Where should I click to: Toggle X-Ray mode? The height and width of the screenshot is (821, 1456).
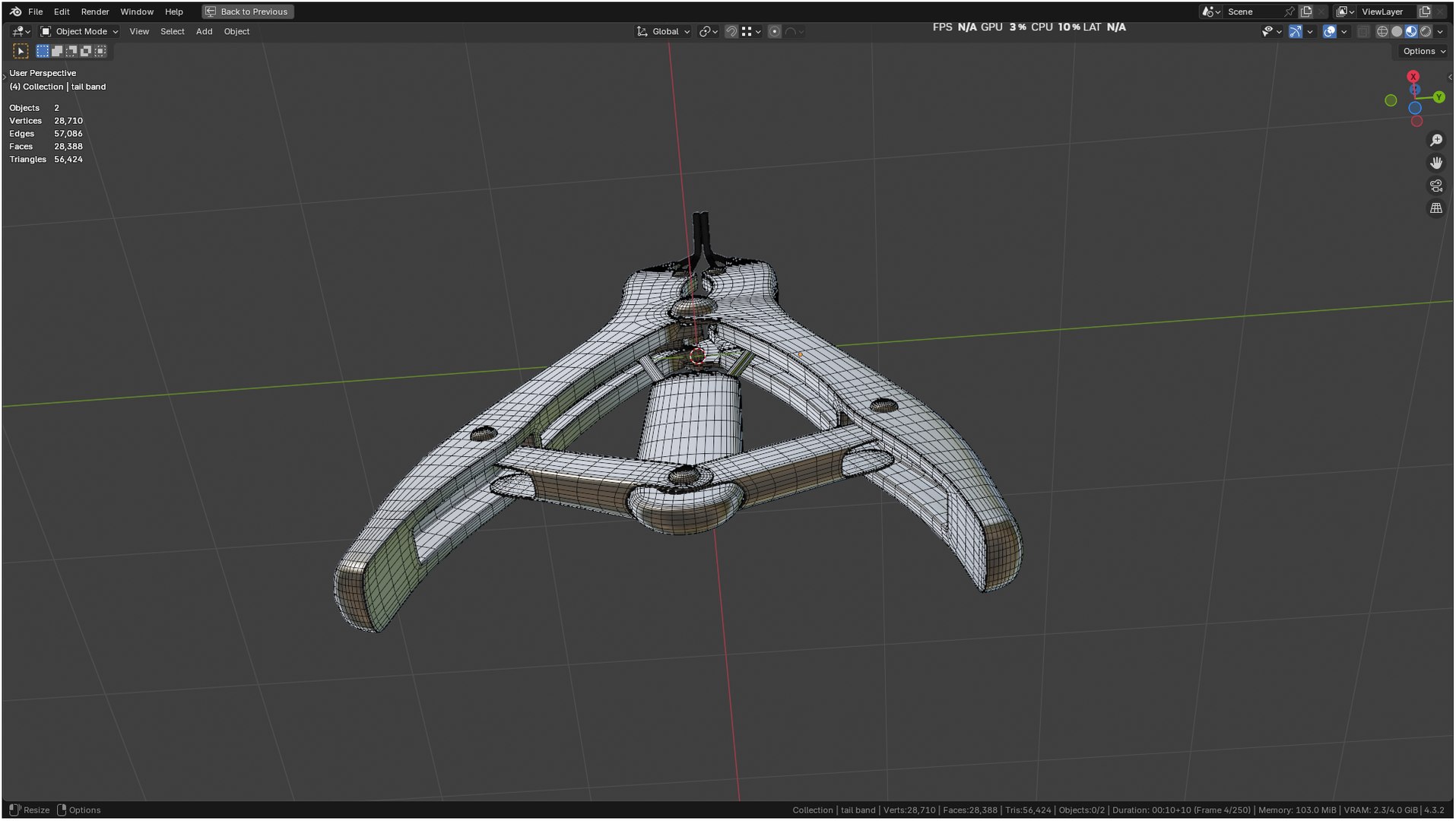[1363, 31]
